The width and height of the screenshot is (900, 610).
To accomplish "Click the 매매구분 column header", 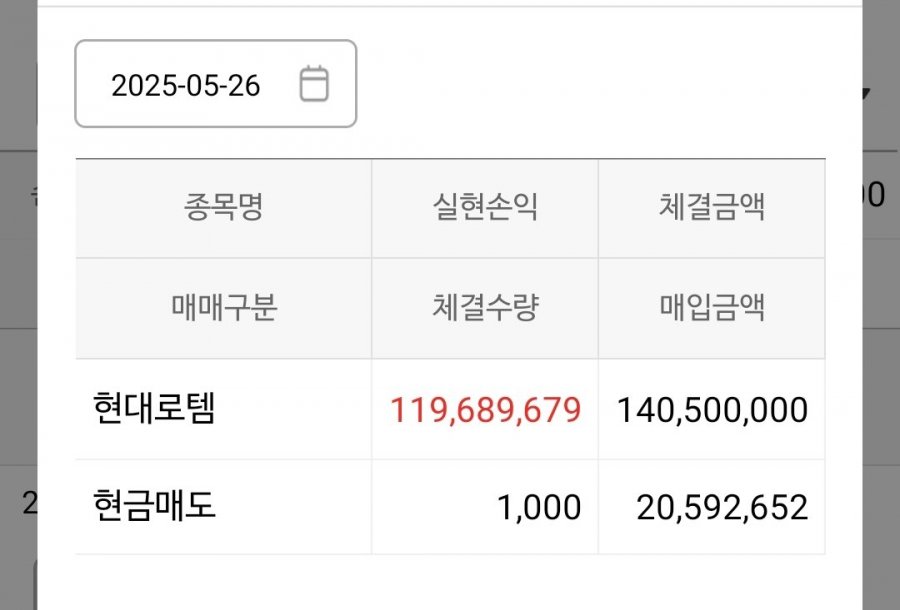I will (x=223, y=308).
